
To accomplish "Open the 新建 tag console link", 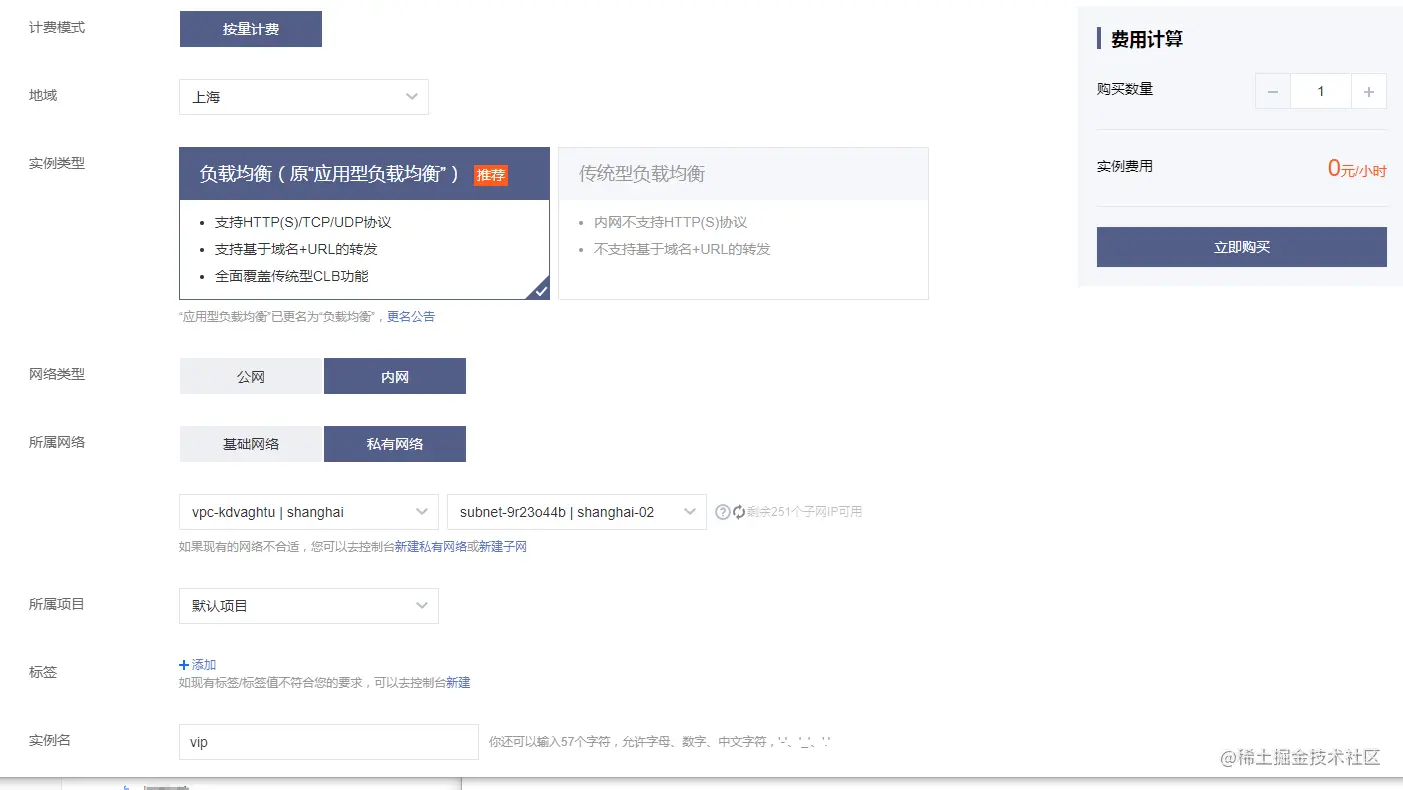I will (458, 683).
